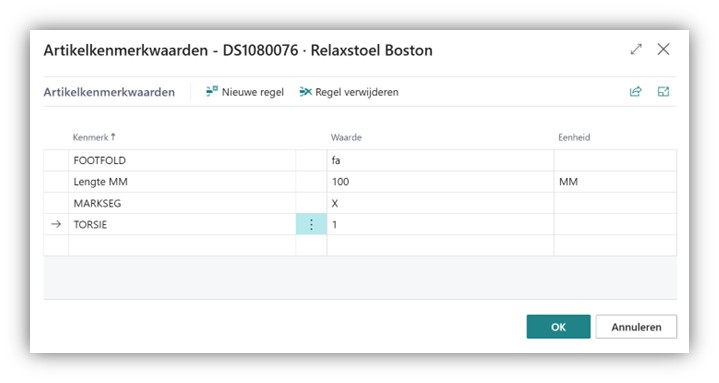Expand dialog with diagonal arrow icon
This screenshot has width=719, height=383.
point(636,49)
